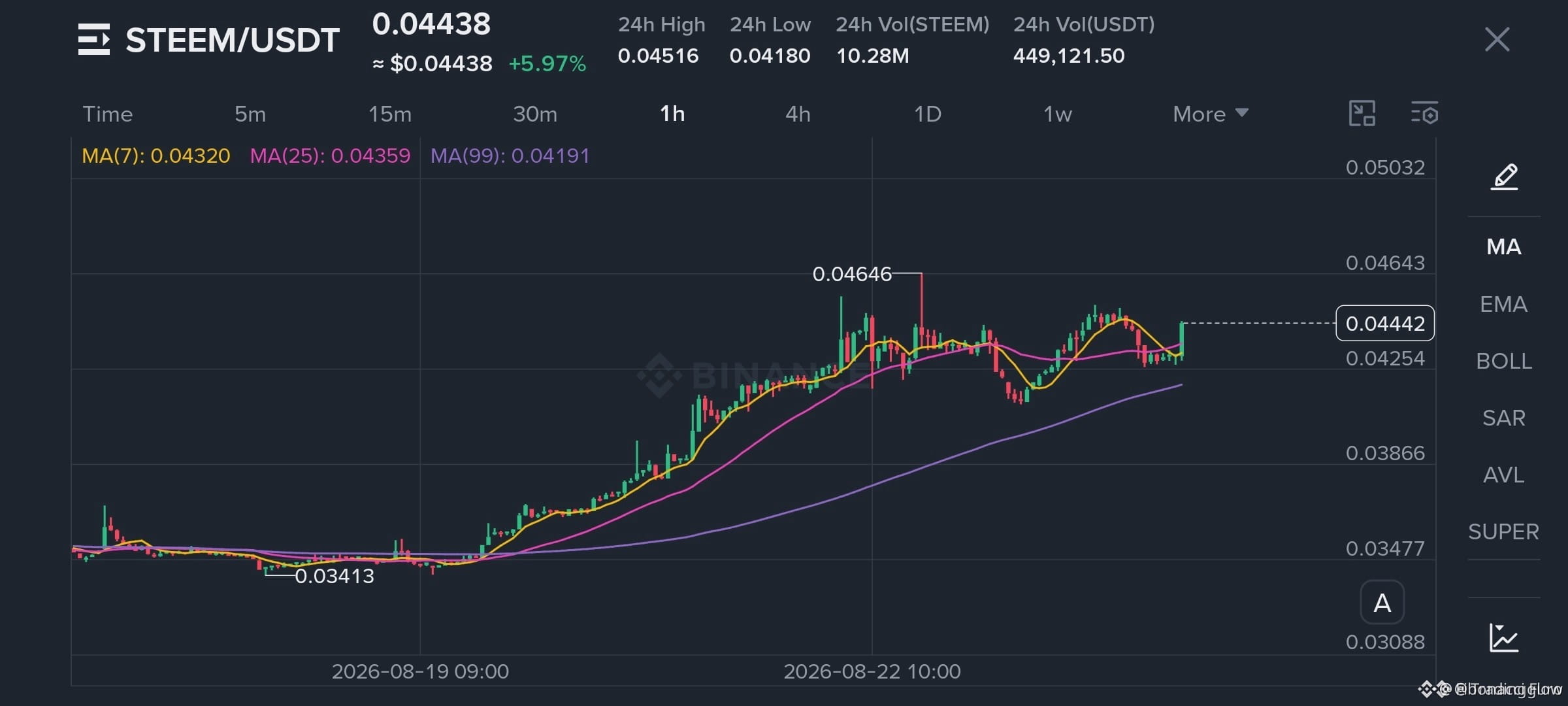Click the 0.03866 price axis label
Screen dimensions: 1568x706
pyautogui.click(x=1385, y=453)
